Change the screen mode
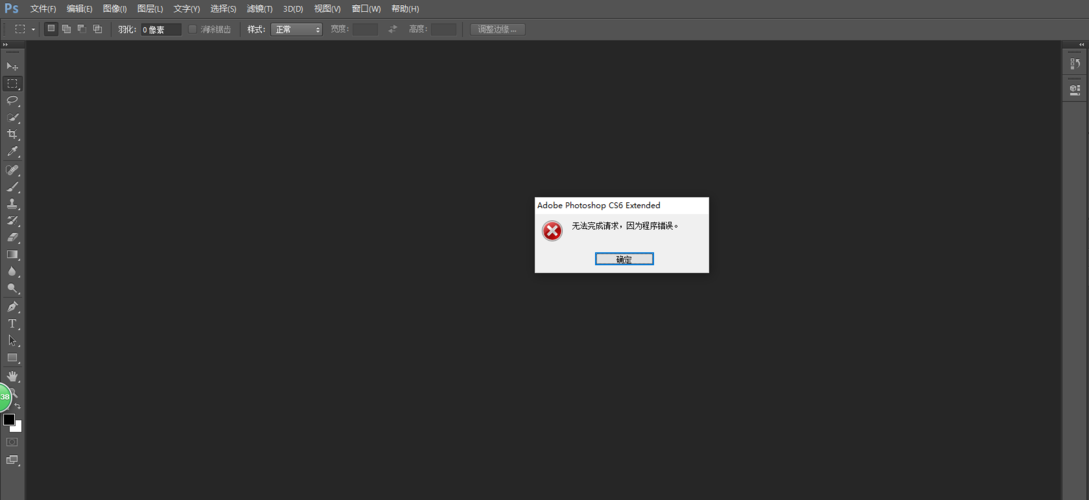Screen dimensions: 1089x500 pos(13,460)
